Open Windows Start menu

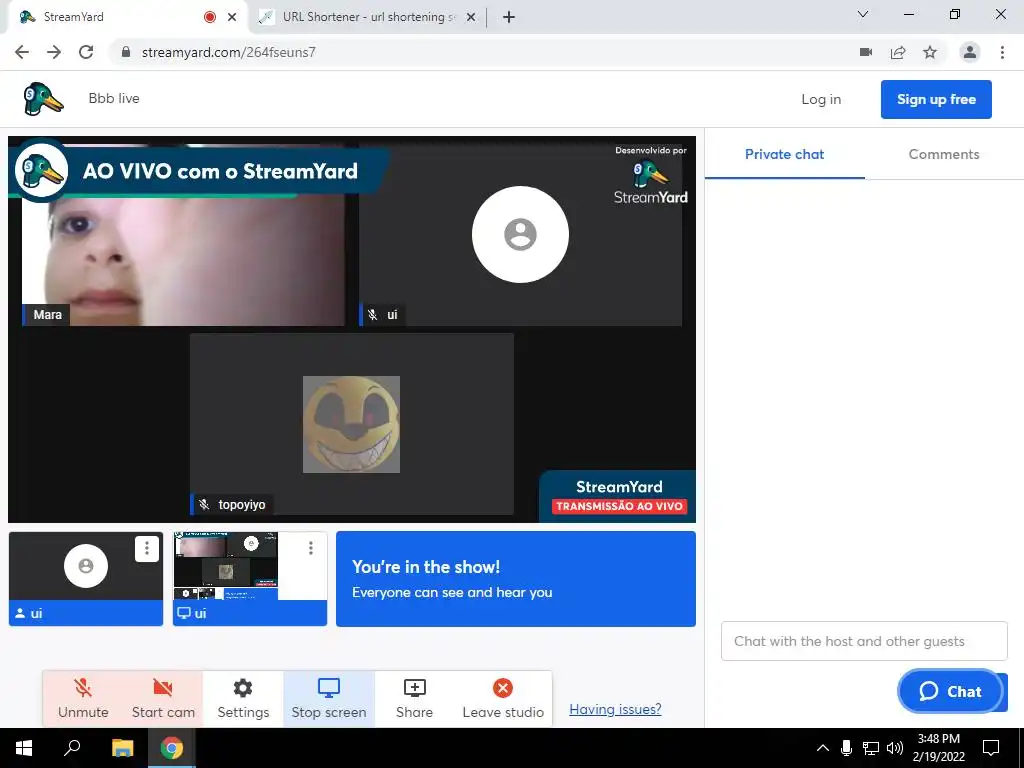24,748
